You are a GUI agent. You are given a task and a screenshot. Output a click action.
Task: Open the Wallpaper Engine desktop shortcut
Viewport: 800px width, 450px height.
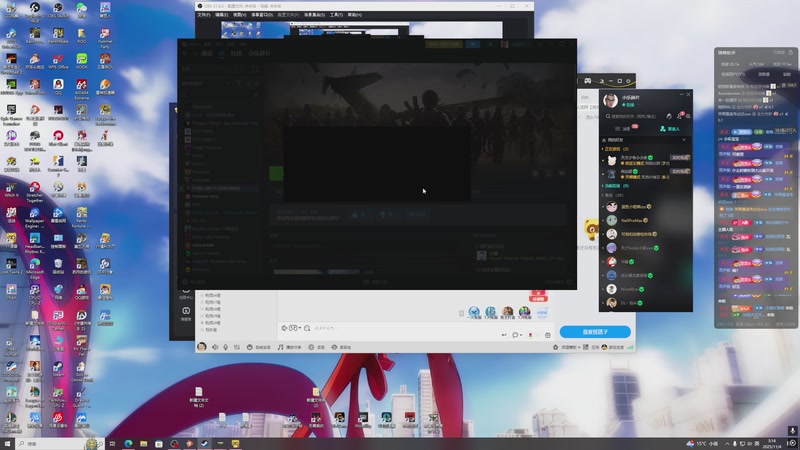(35, 216)
